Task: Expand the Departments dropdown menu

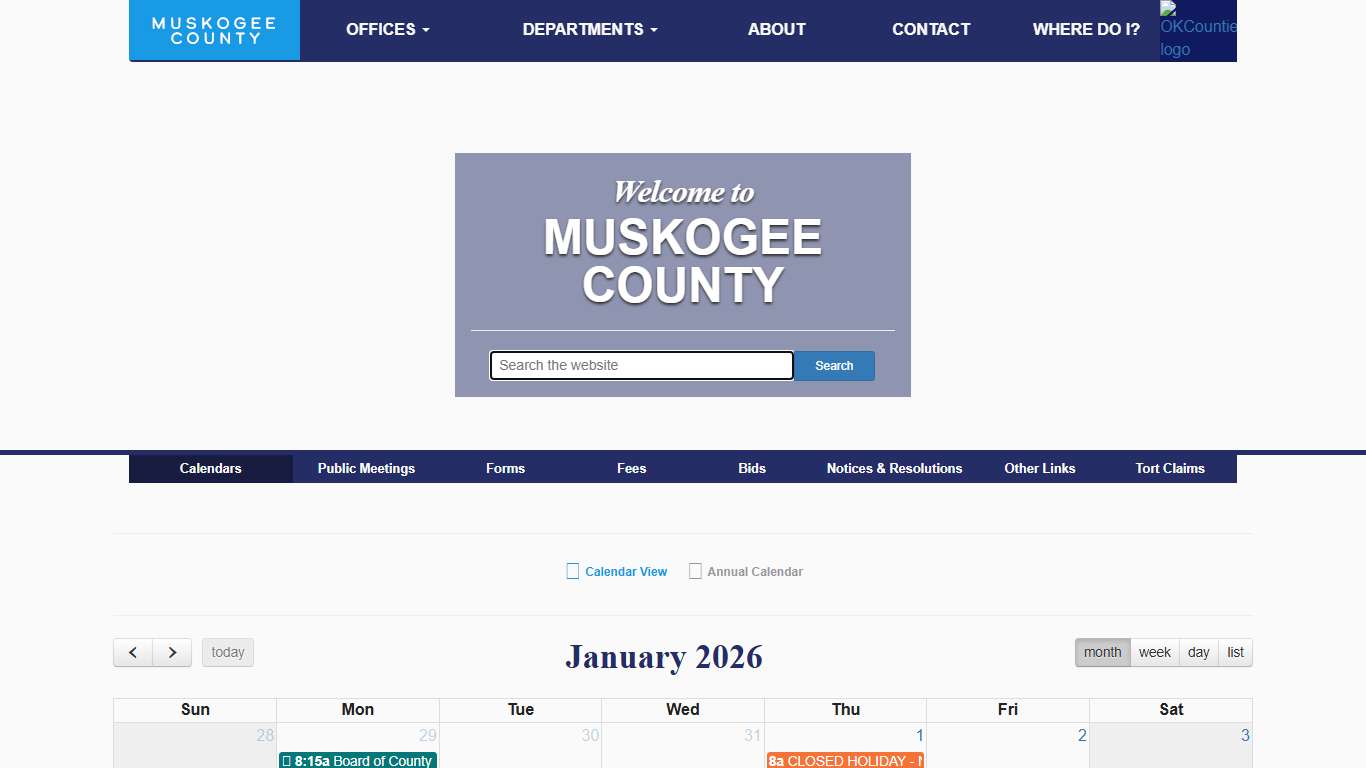Action: 589,30
